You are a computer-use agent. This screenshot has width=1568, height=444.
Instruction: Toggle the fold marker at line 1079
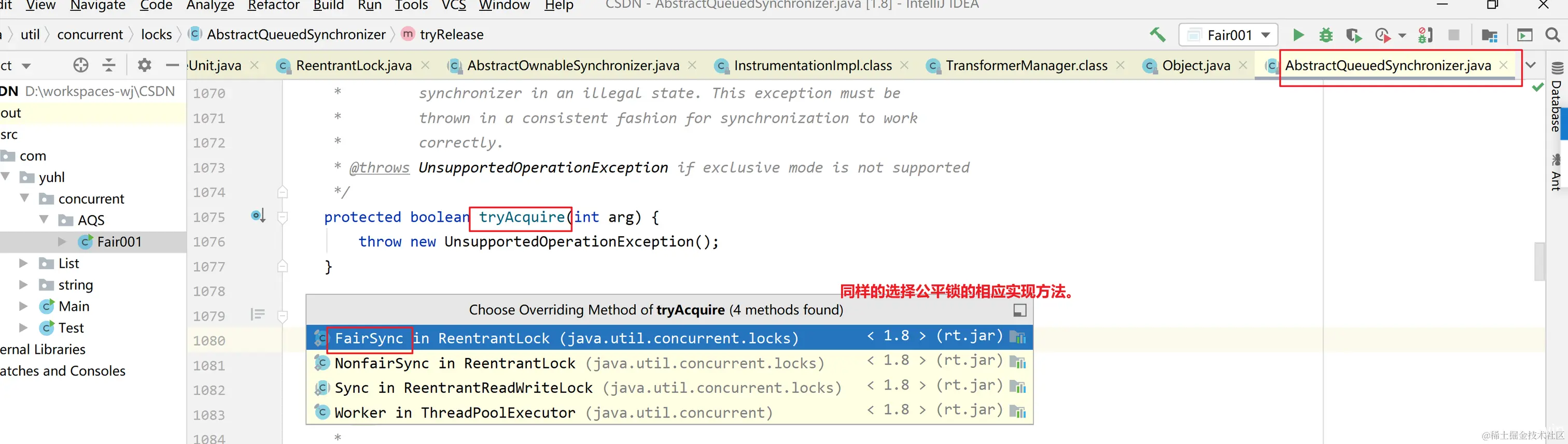[x=283, y=316]
